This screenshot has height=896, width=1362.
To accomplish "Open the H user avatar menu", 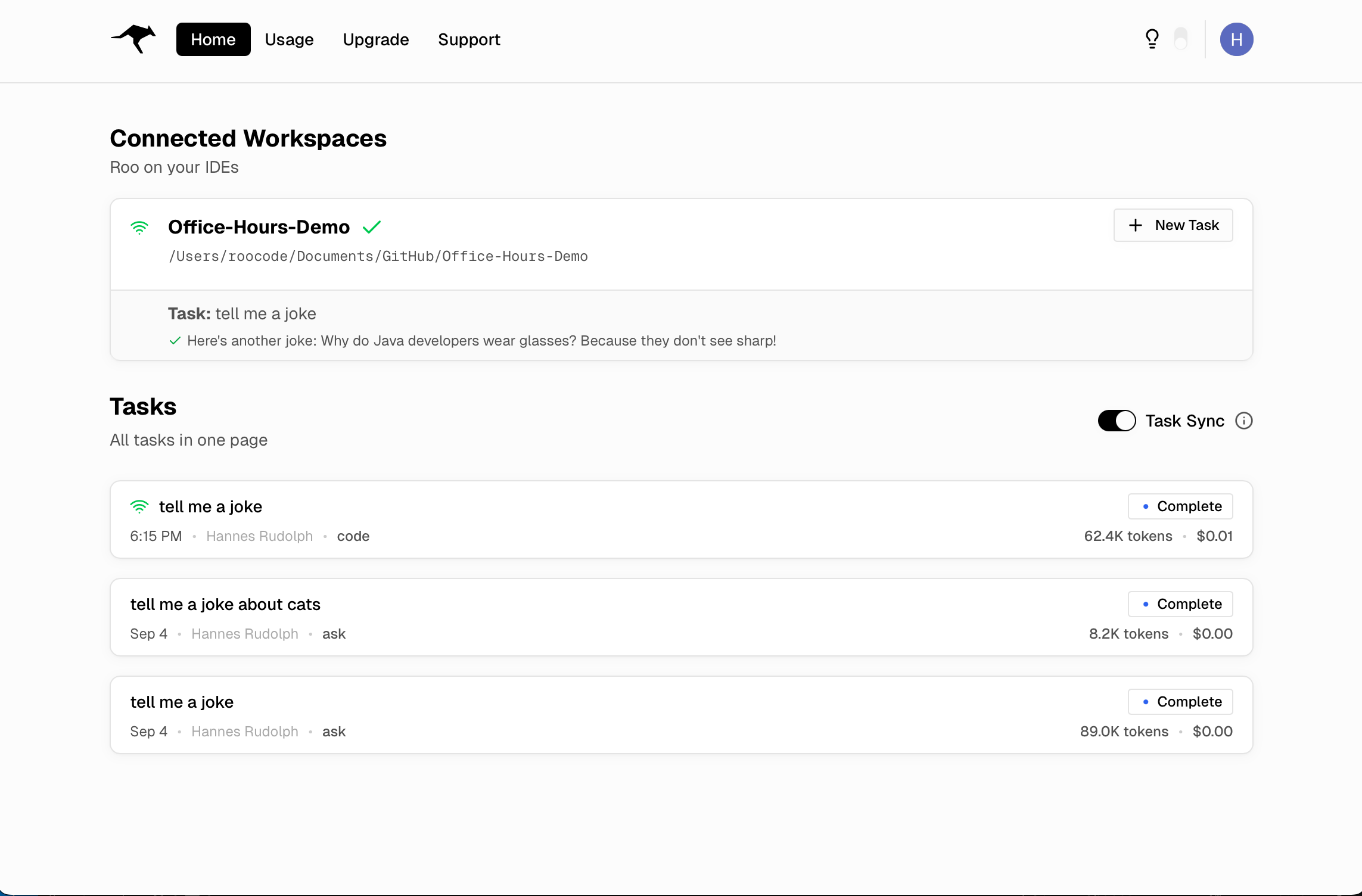I will pos(1237,39).
